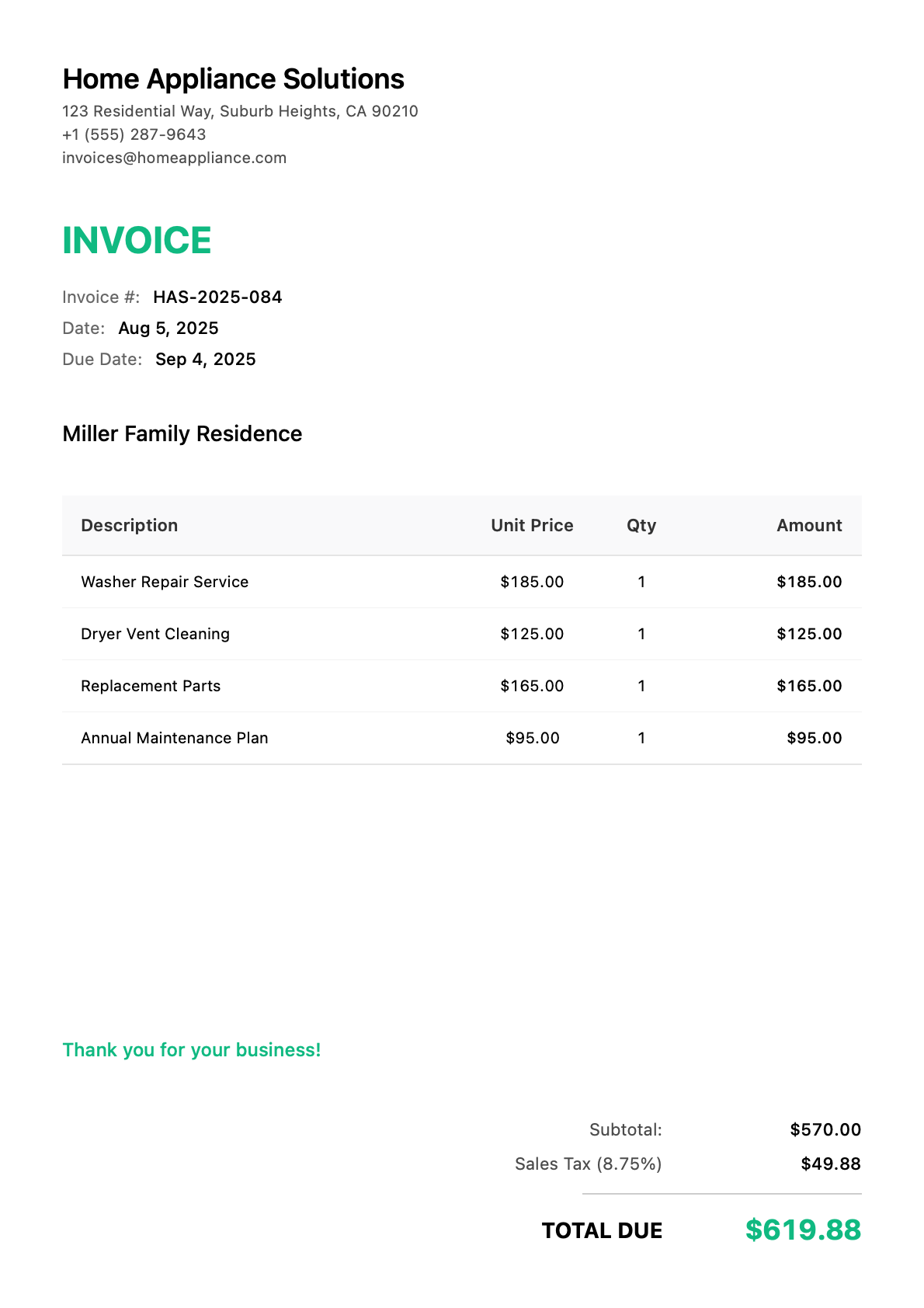
Task: Select invoice number HAS-2025-084
Action: point(217,297)
